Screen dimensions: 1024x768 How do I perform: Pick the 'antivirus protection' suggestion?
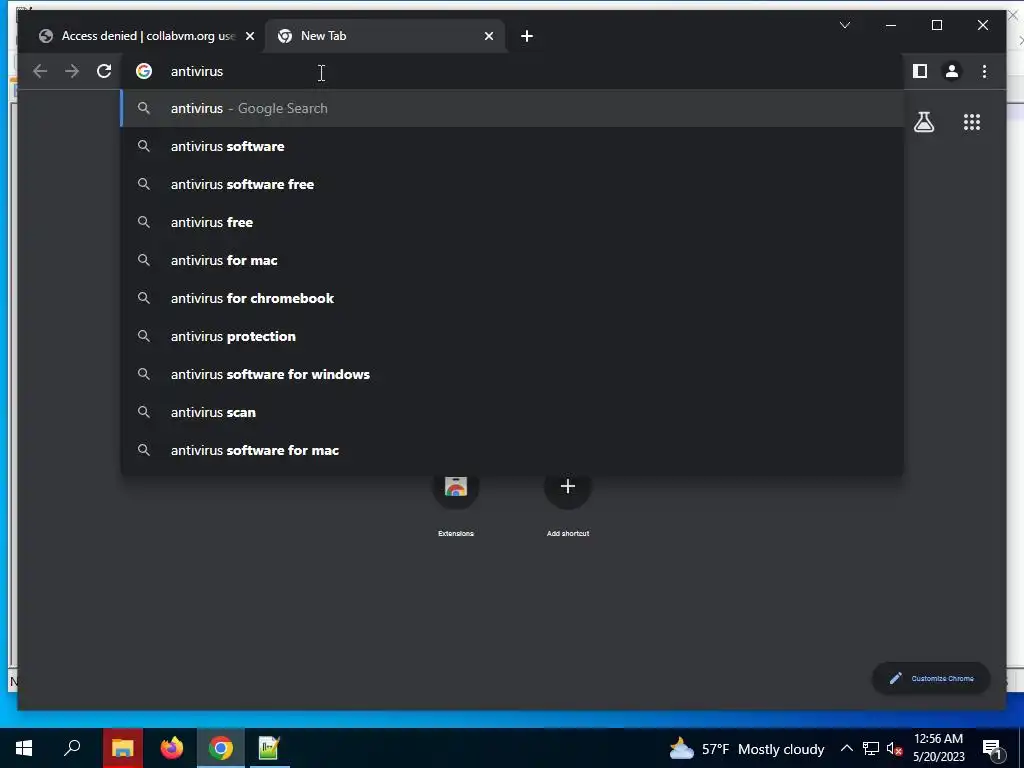pos(513,336)
